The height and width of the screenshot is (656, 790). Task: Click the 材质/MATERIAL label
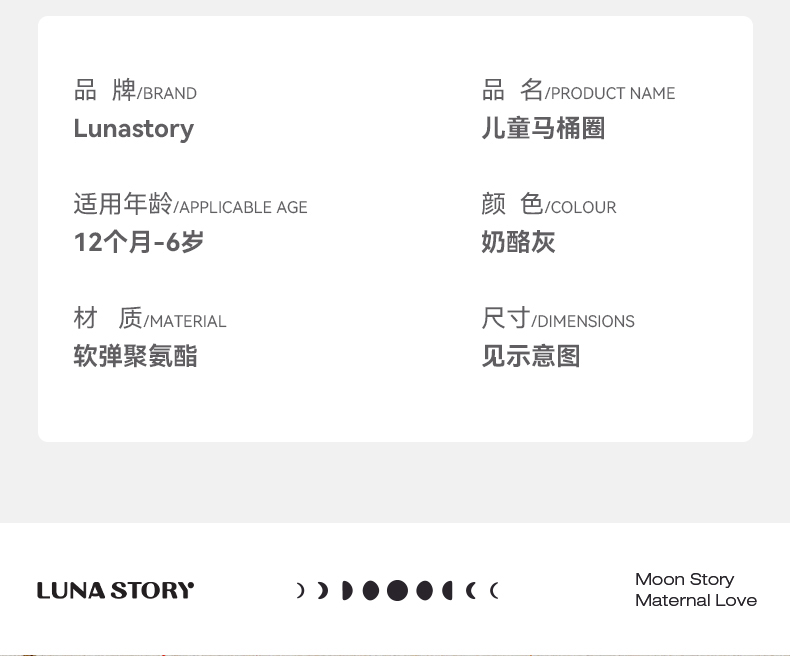coord(150,320)
